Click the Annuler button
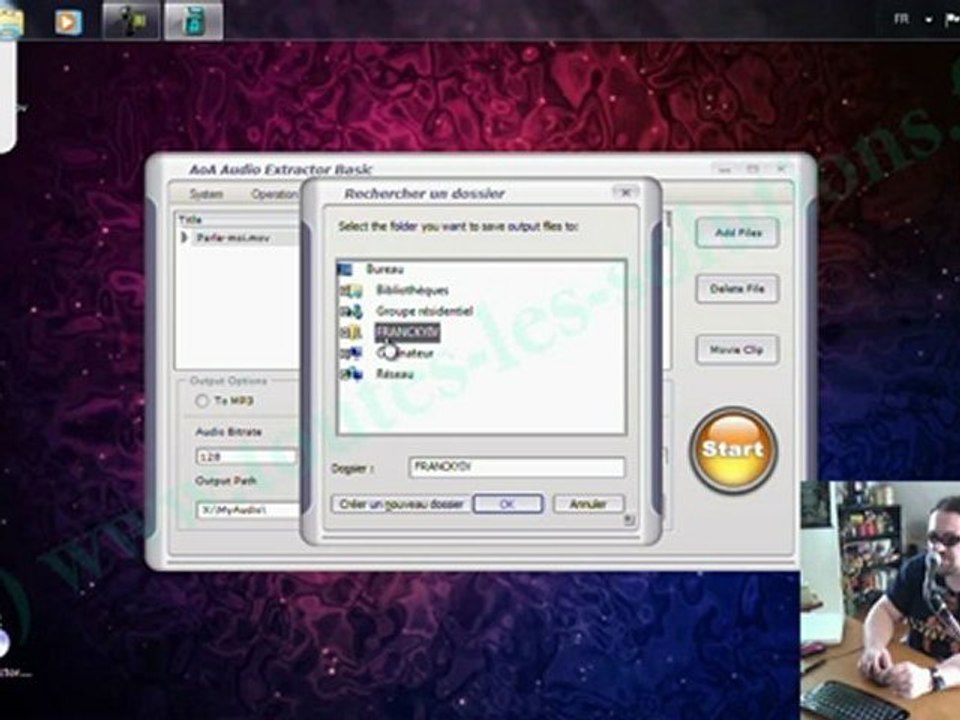The image size is (960, 720). point(588,504)
